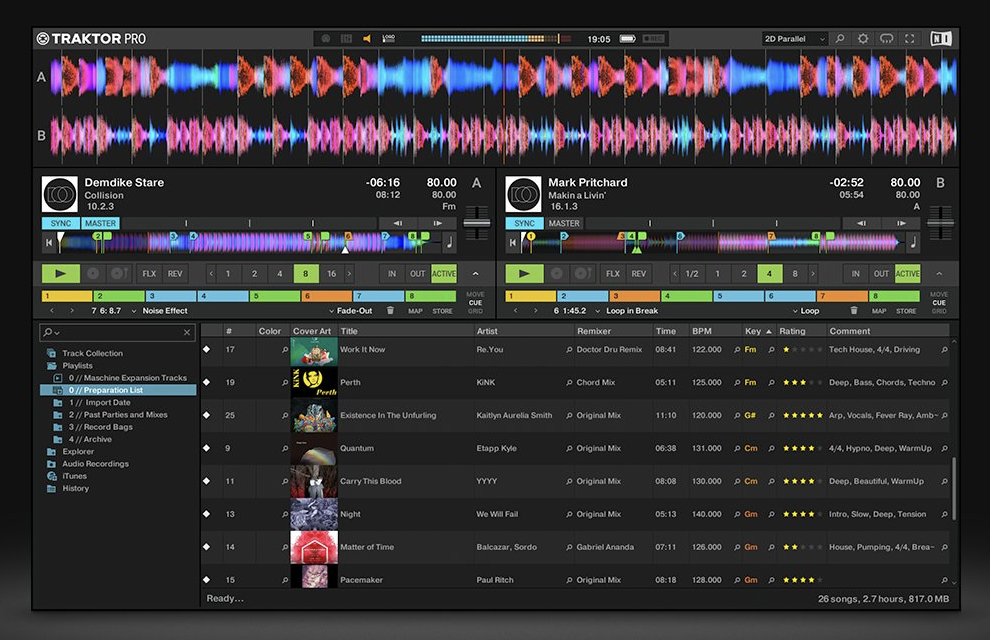Image resolution: width=990 pixels, height=640 pixels.
Task: Toggle the headphone cruise mode icon
Action: (886, 39)
